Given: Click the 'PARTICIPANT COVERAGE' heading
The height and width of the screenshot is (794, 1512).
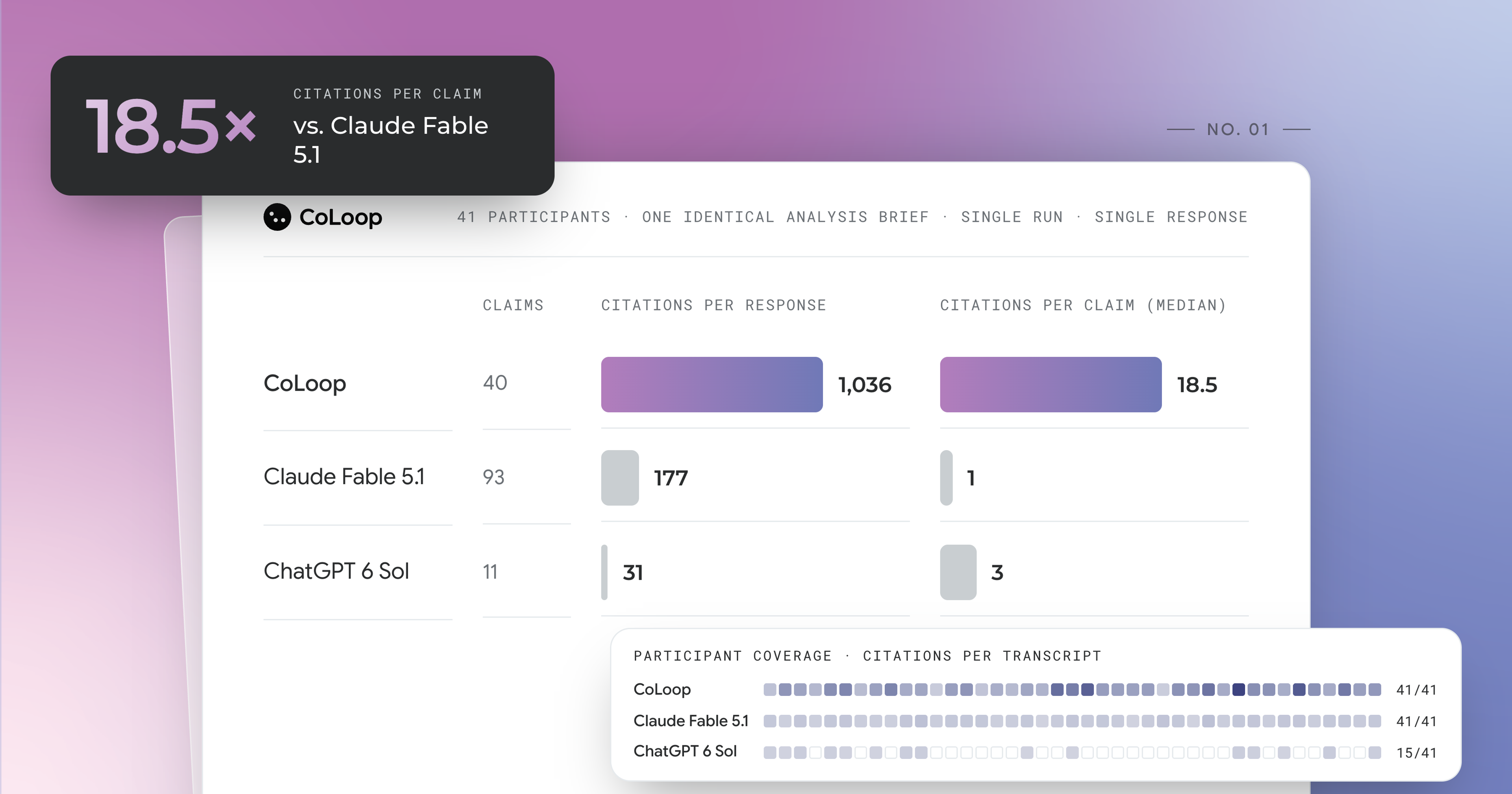Looking at the screenshot, I should [x=732, y=656].
